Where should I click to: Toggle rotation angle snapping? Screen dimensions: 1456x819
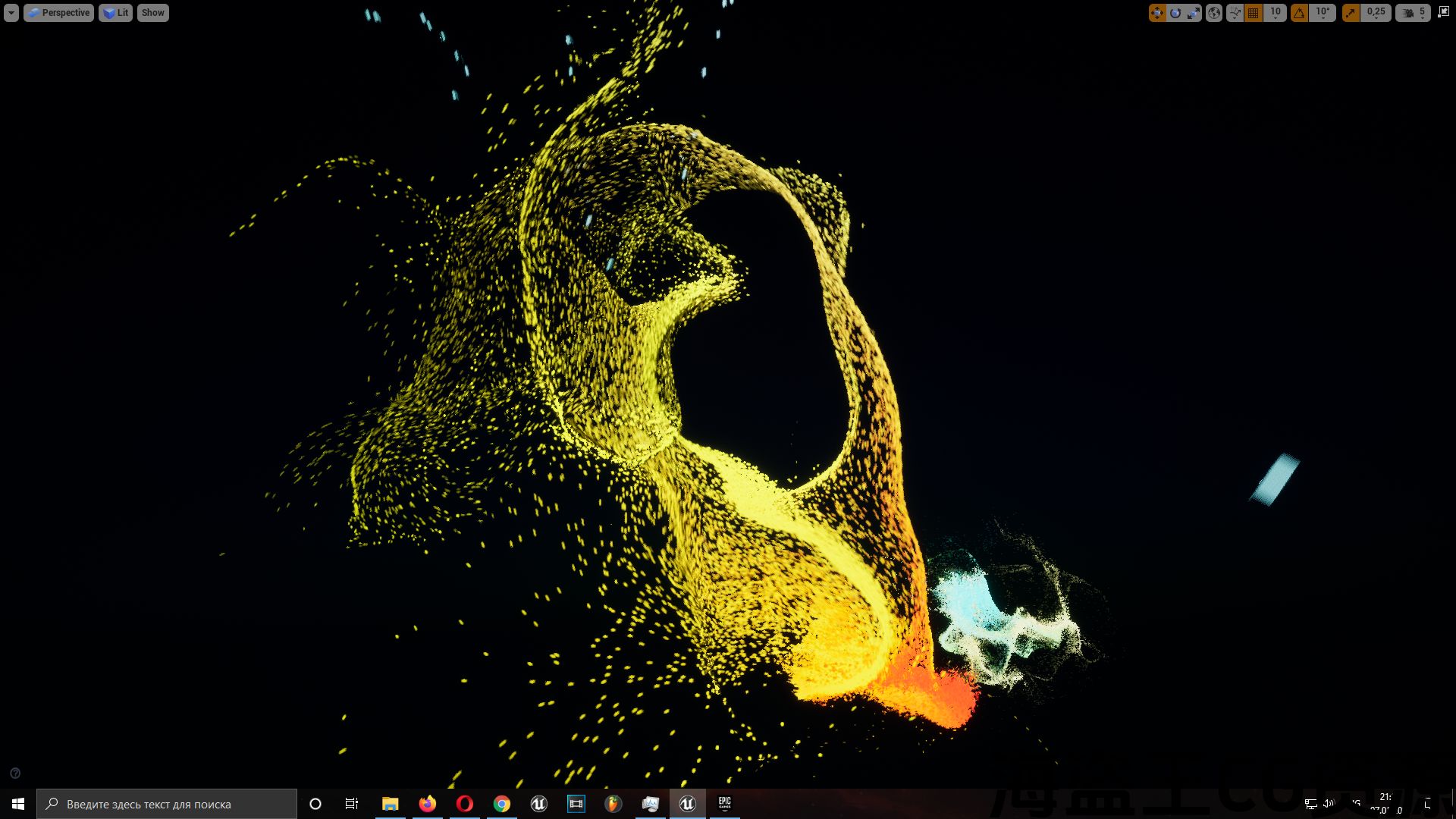[1300, 13]
